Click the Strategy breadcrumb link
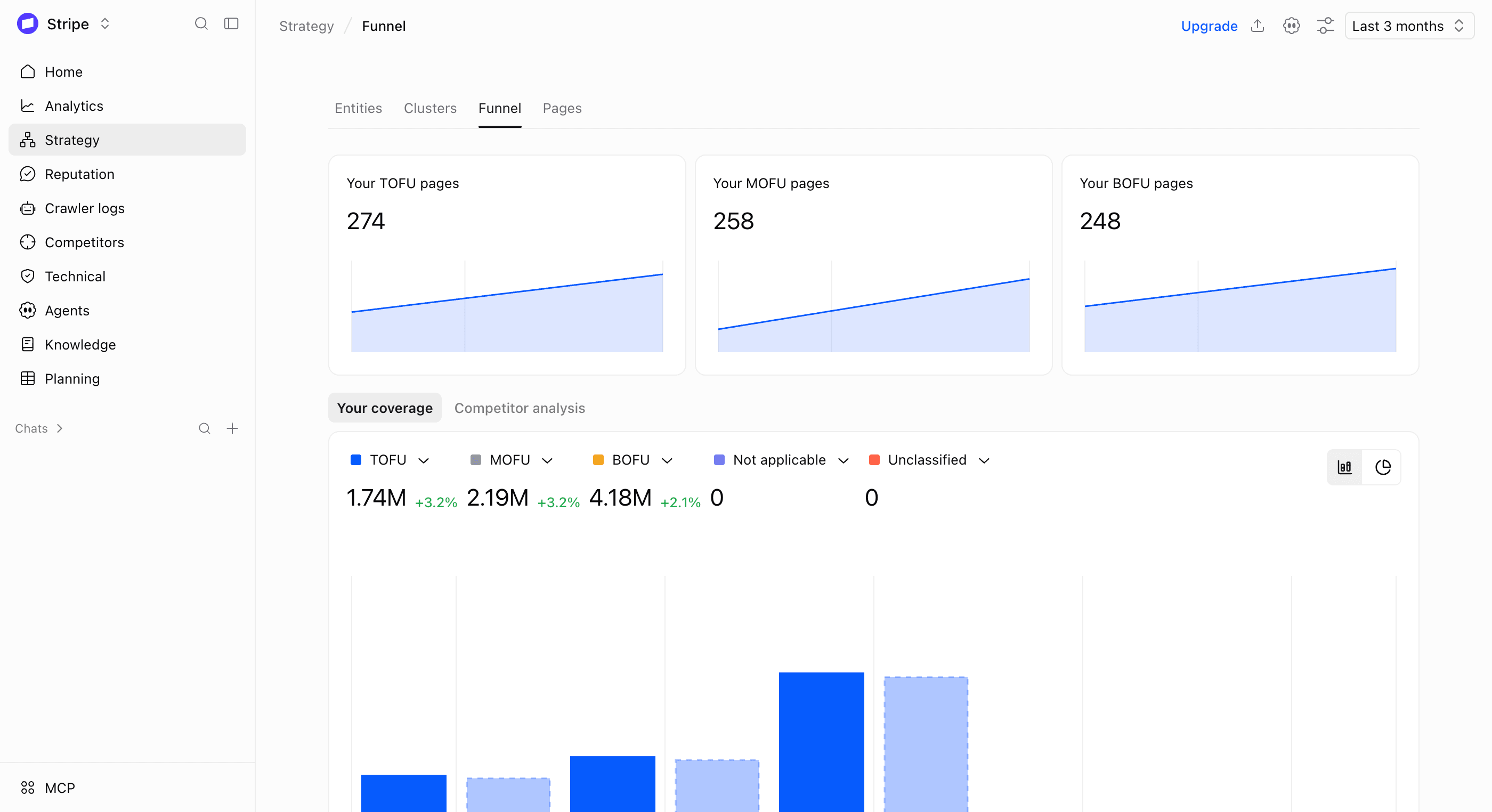Image resolution: width=1492 pixels, height=812 pixels. 306,26
